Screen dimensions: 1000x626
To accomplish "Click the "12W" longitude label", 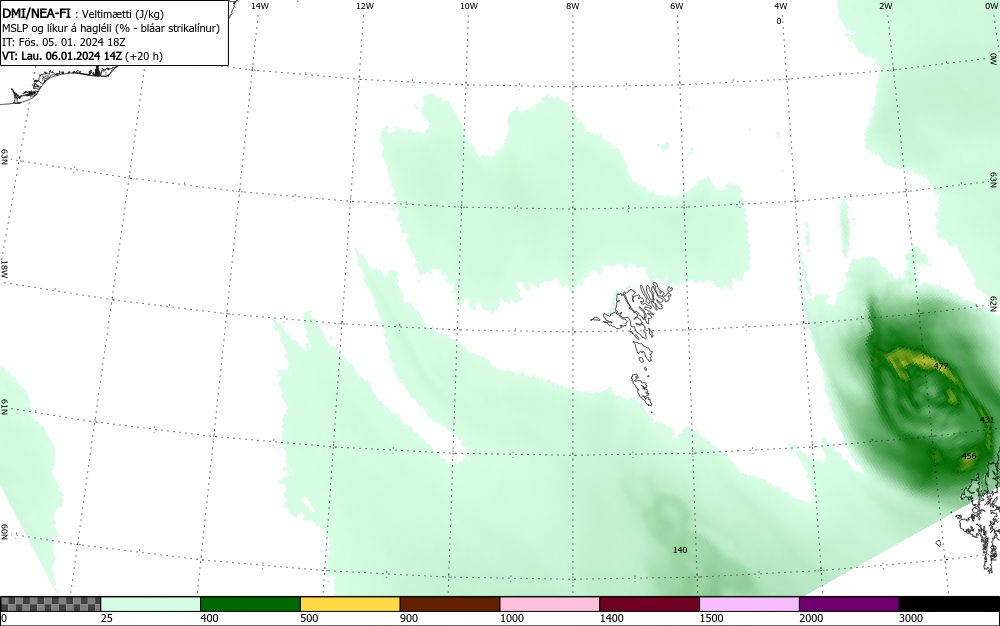I will tap(364, 6).
